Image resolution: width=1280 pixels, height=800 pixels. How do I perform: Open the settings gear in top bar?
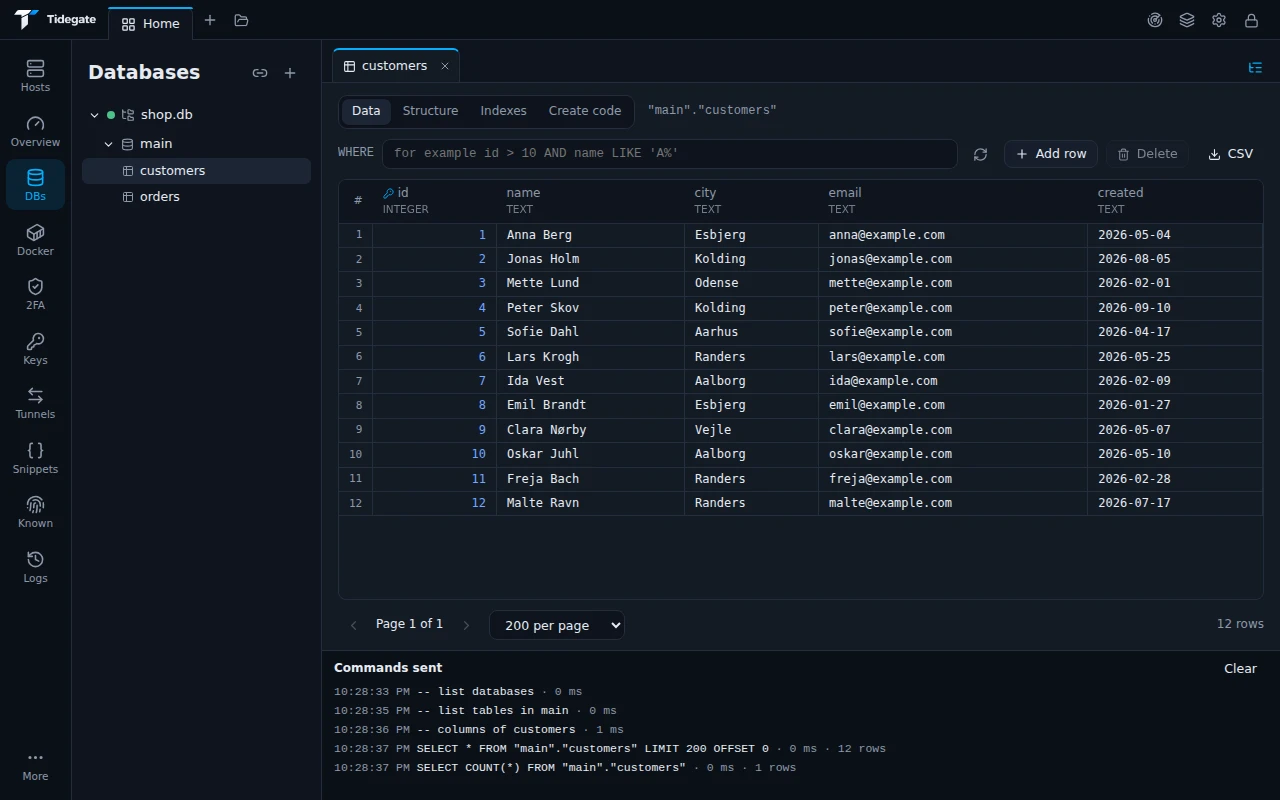click(1219, 20)
